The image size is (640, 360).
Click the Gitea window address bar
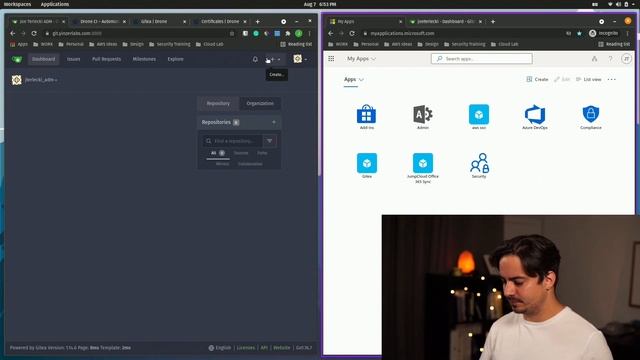click(139, 33)
